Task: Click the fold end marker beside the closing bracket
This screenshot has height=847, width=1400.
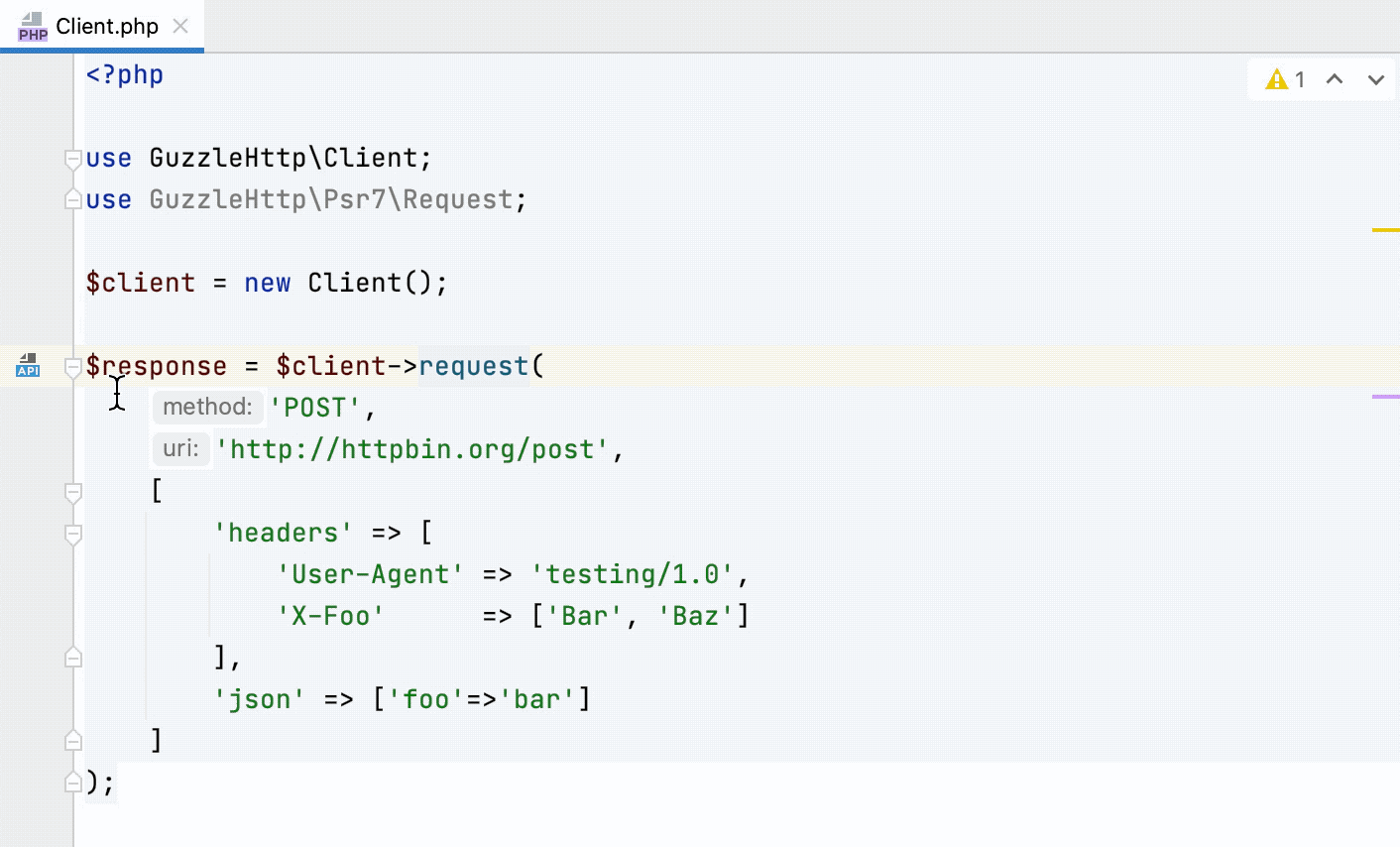Action: pyautogui.click(x=71, y=740)
